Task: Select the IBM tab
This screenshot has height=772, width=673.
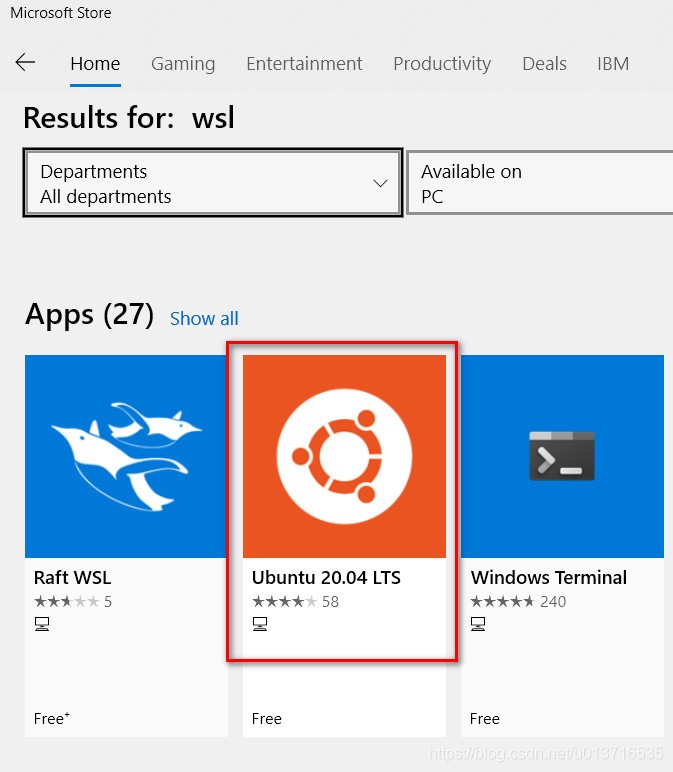Action: pos(613,64)
